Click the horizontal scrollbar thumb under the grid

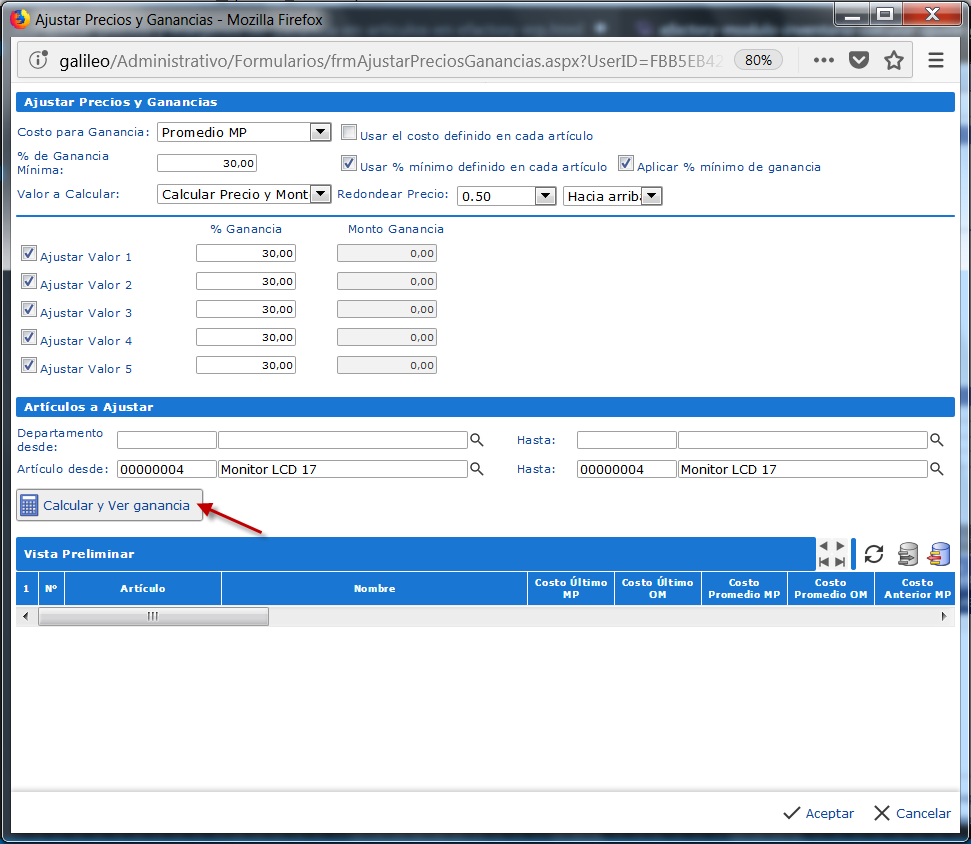pyautogui.click(x=153, y=617)
